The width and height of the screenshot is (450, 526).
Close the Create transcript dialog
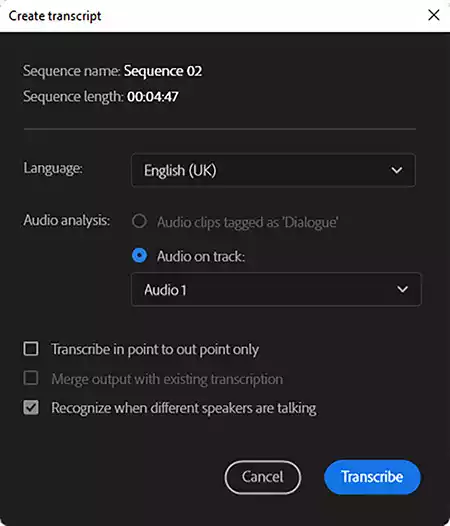(x=434, y=15)
